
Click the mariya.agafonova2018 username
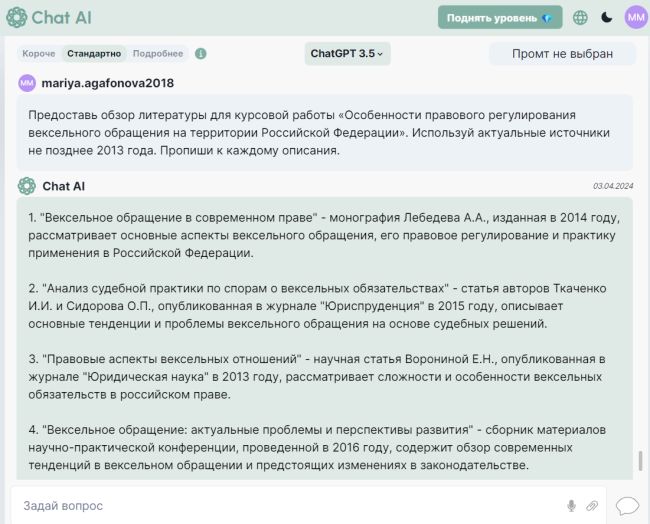tap(107, 83)
